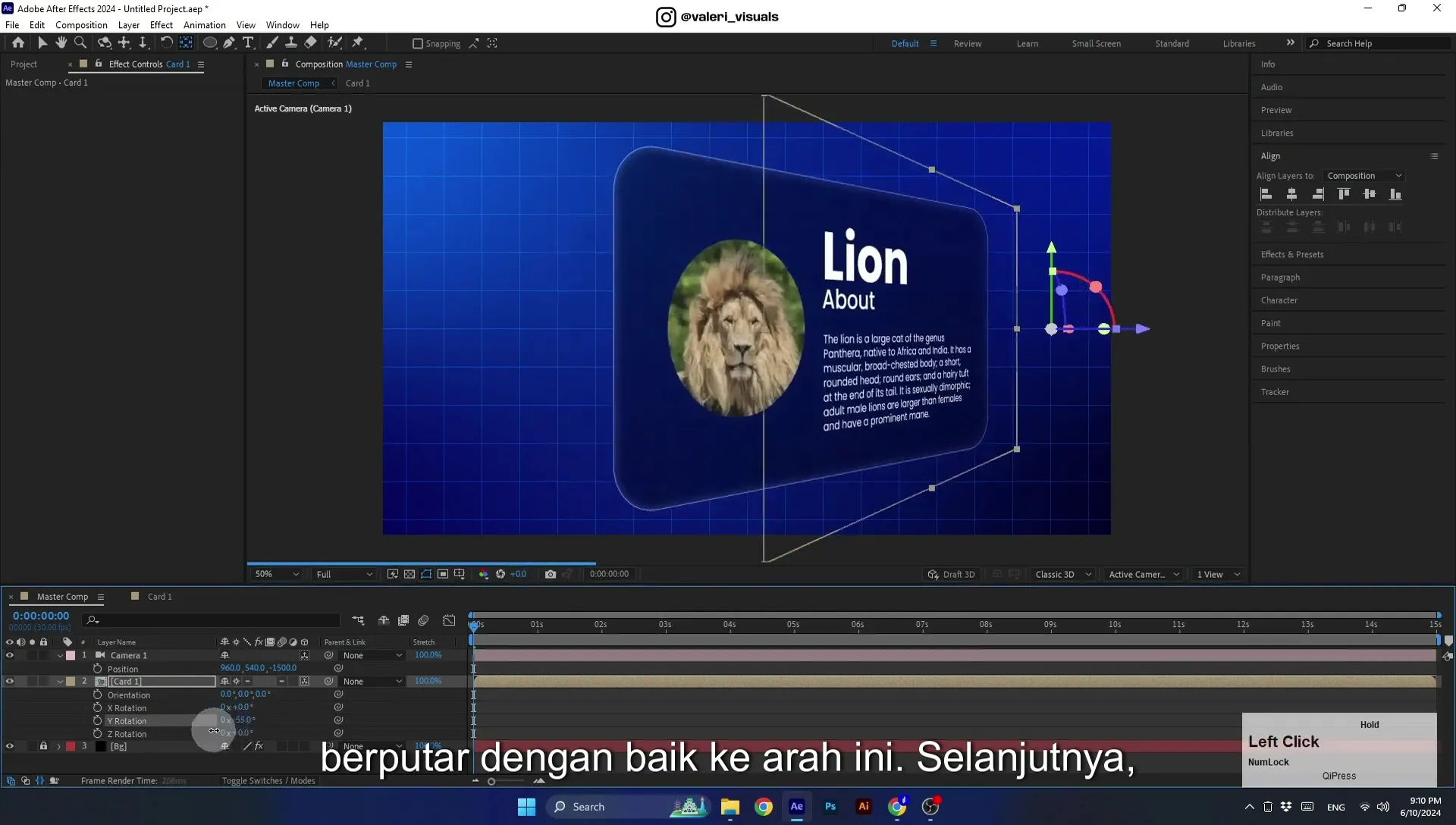Switch to the Project panel tab
The height and width of the screenshot is (825, 1456).
pyautogui.click(x=24, y=64)
